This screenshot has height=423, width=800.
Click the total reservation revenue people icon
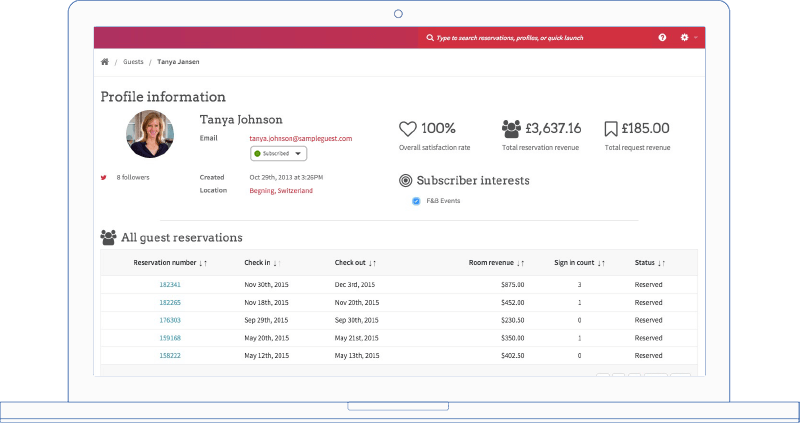tap(511, 129)
